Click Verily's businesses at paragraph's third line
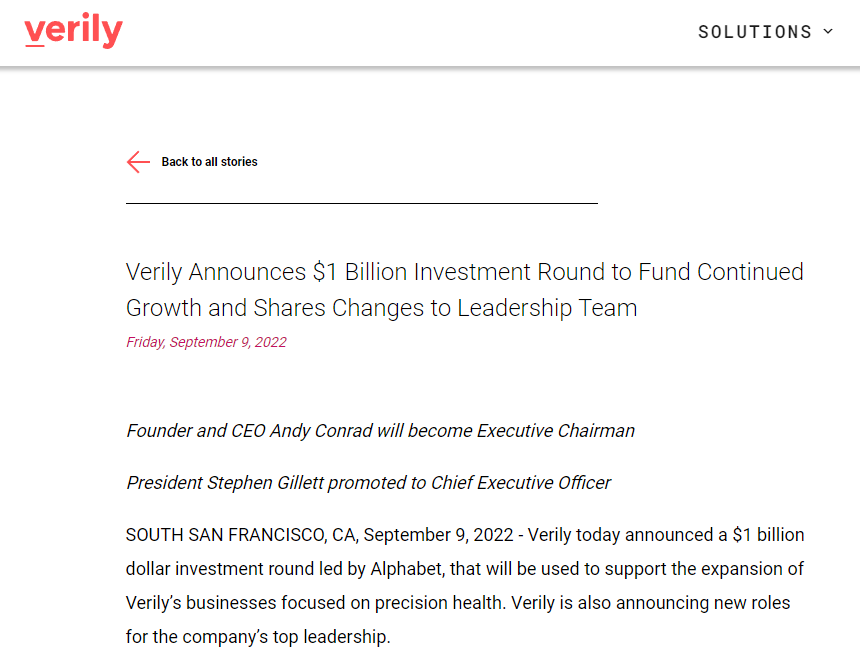Viewport: 860px width, 657px height. point(201,603)
